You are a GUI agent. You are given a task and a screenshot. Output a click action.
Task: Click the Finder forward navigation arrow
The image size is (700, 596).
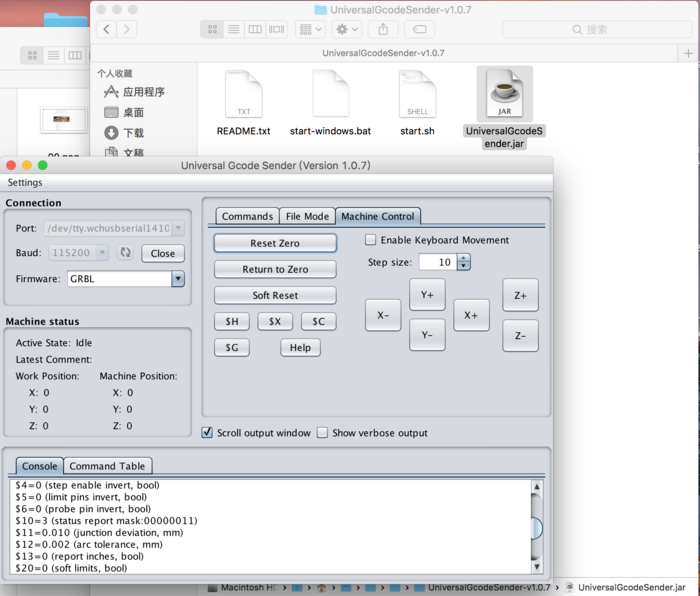(126, 29)
